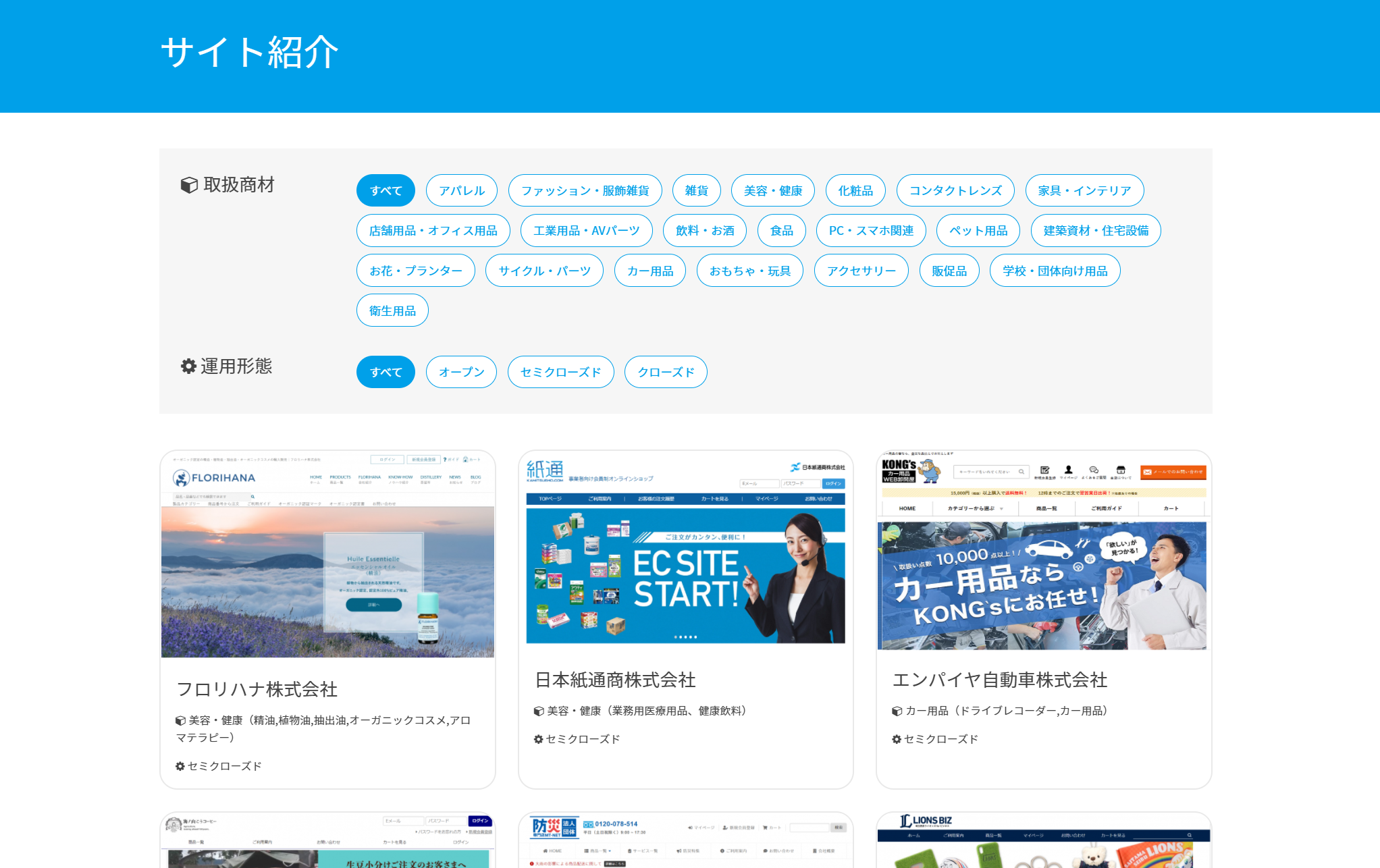Click the gear icon beside 運用形態

click(188, 366)
